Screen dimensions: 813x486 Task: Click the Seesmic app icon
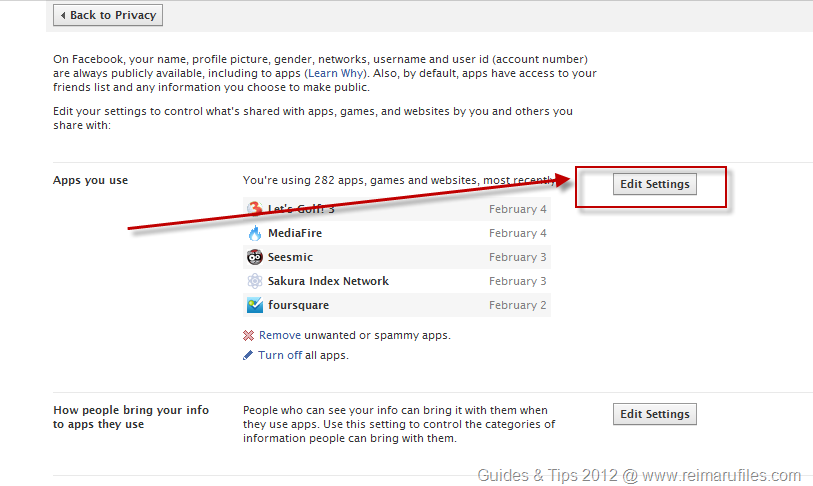coord(254,257)
